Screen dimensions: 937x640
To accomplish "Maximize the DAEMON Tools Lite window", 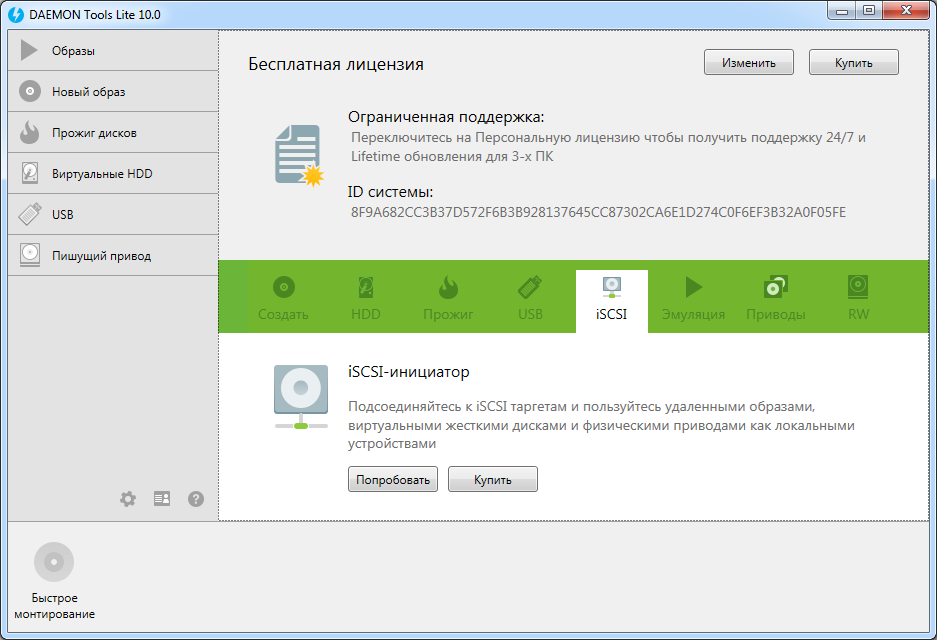I will pos(869,11).
